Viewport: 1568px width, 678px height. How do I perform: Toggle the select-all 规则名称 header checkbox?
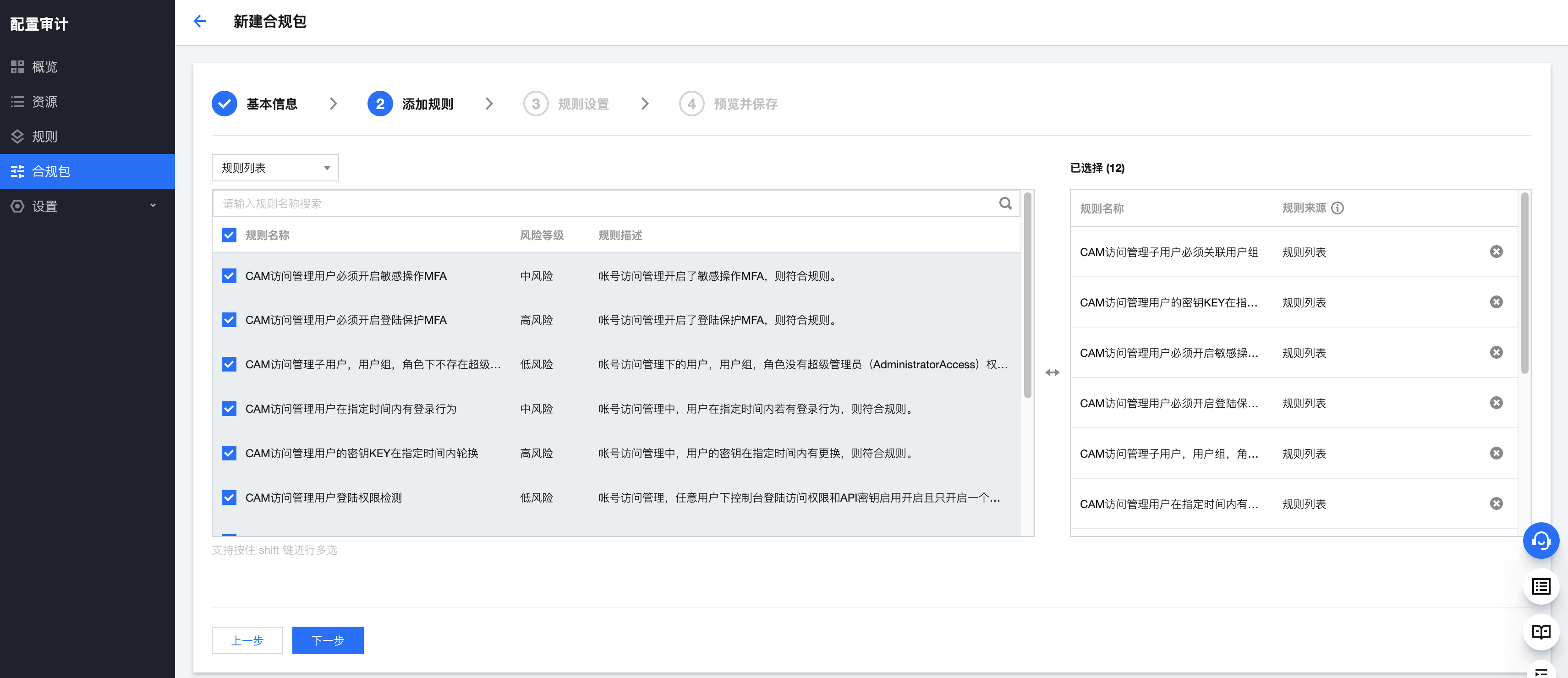tap(229, 235)
